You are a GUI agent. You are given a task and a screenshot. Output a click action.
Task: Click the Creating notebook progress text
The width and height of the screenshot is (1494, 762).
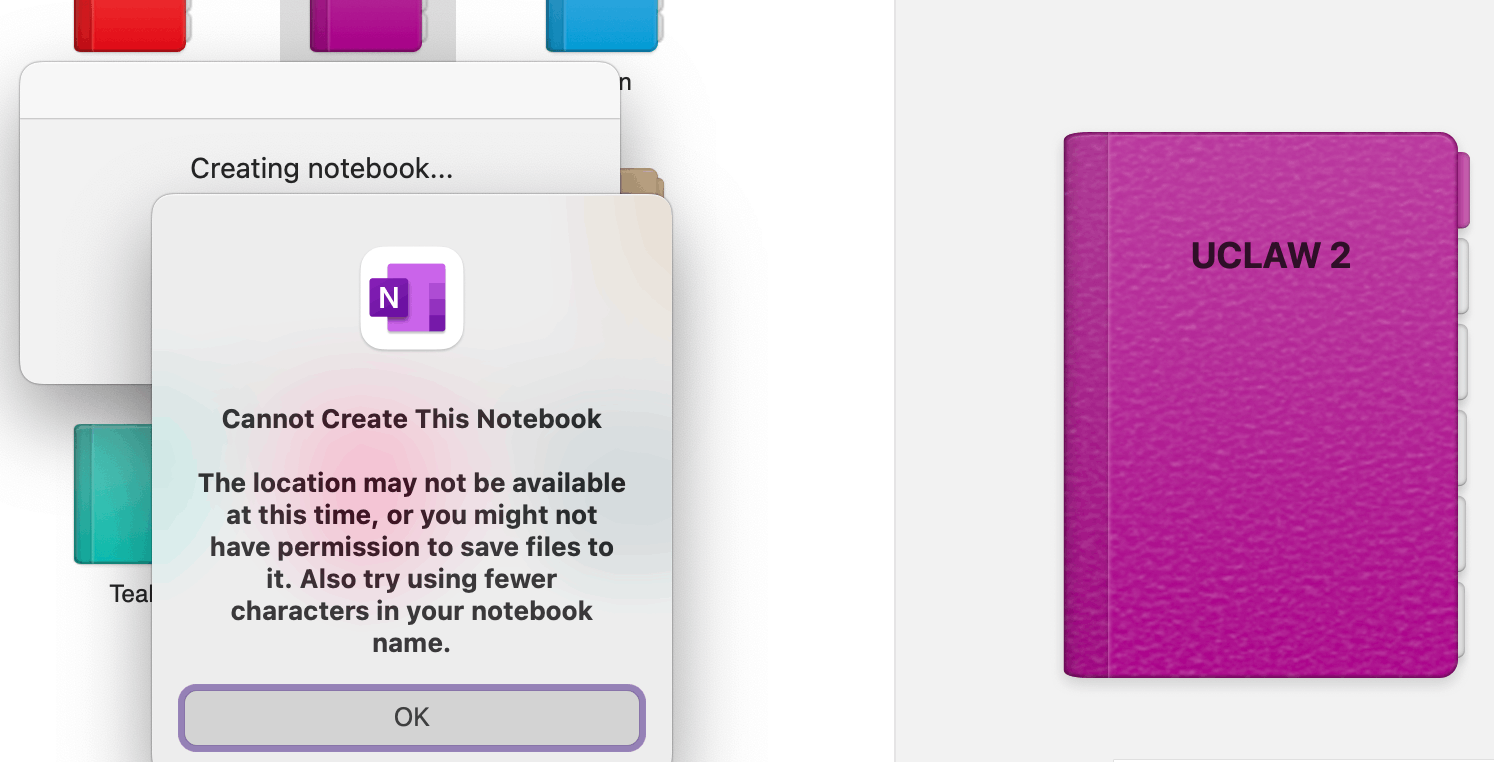coord(322,168)
